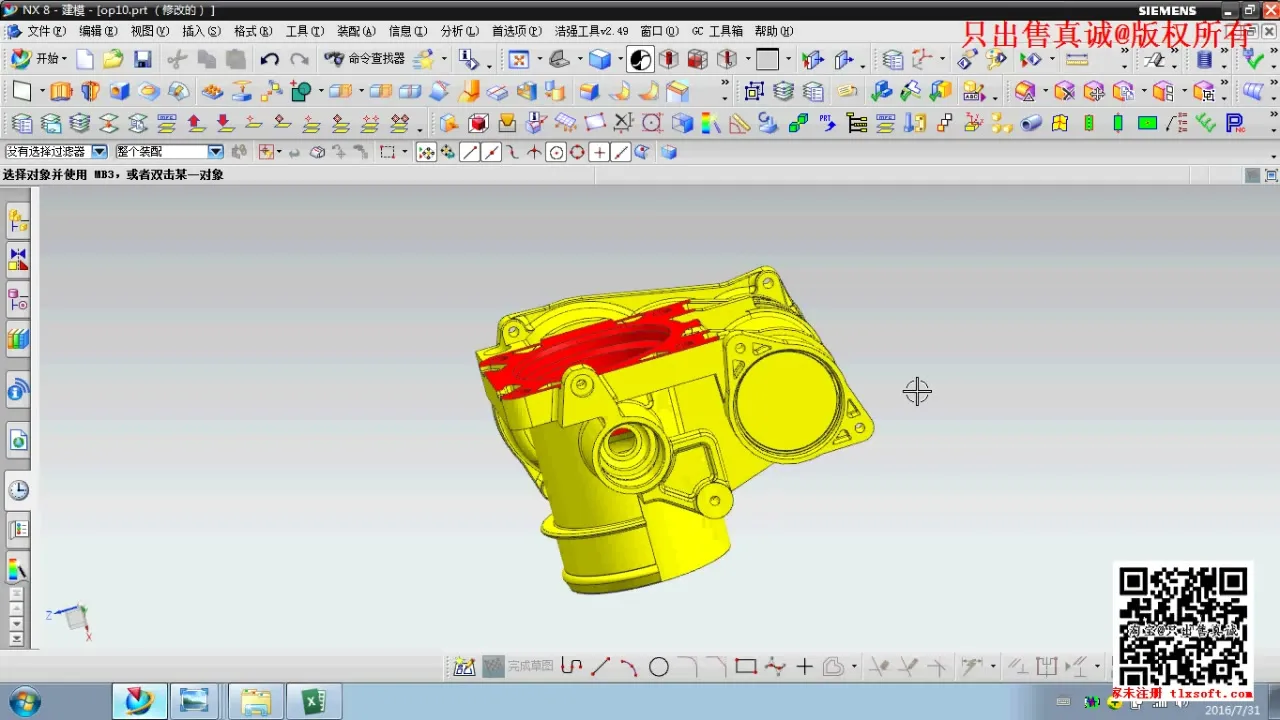Screen dimensions: 1280x720
Task: Open the selection scope dropdown (整个装配)
Action: [x=215, y=152]
